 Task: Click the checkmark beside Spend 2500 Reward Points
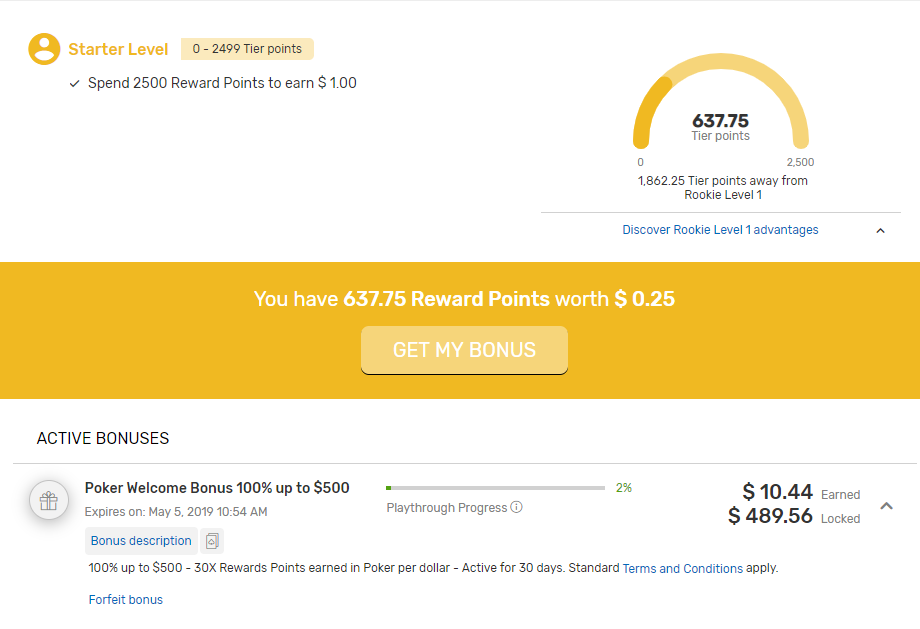pos(75,84)
